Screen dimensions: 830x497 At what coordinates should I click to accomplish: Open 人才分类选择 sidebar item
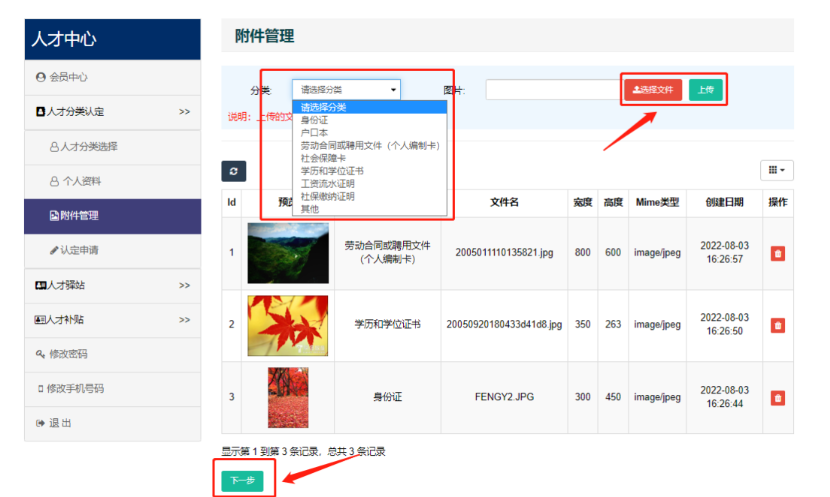tap(112, 147)
